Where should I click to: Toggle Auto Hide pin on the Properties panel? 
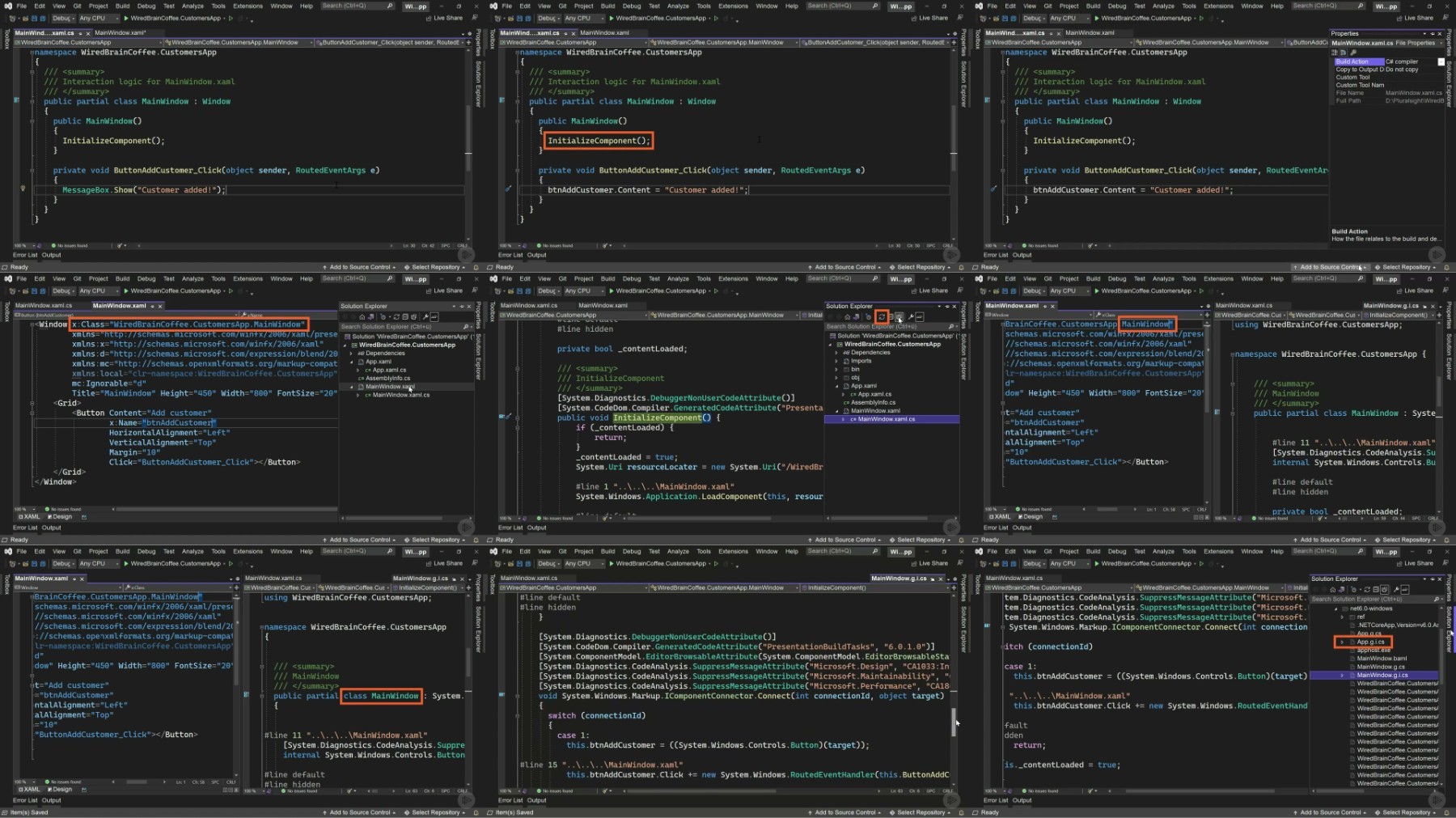click(1432, 34)
